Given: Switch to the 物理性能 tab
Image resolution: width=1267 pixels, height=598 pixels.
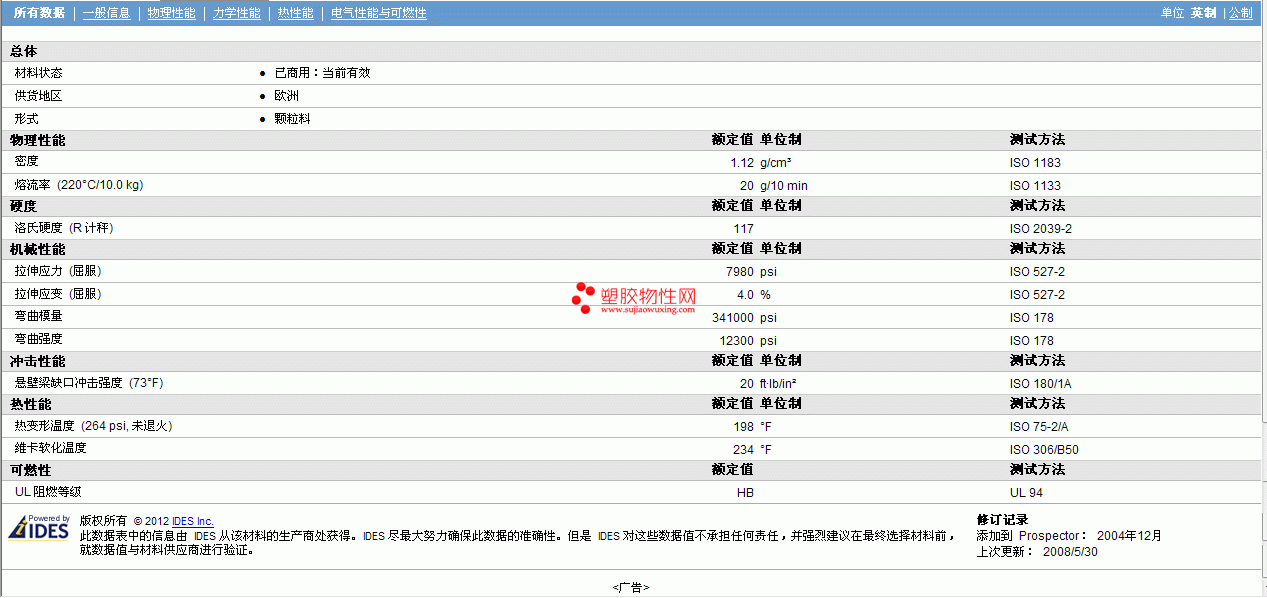Looking at the screenshot, I should [x=171, y=13].
